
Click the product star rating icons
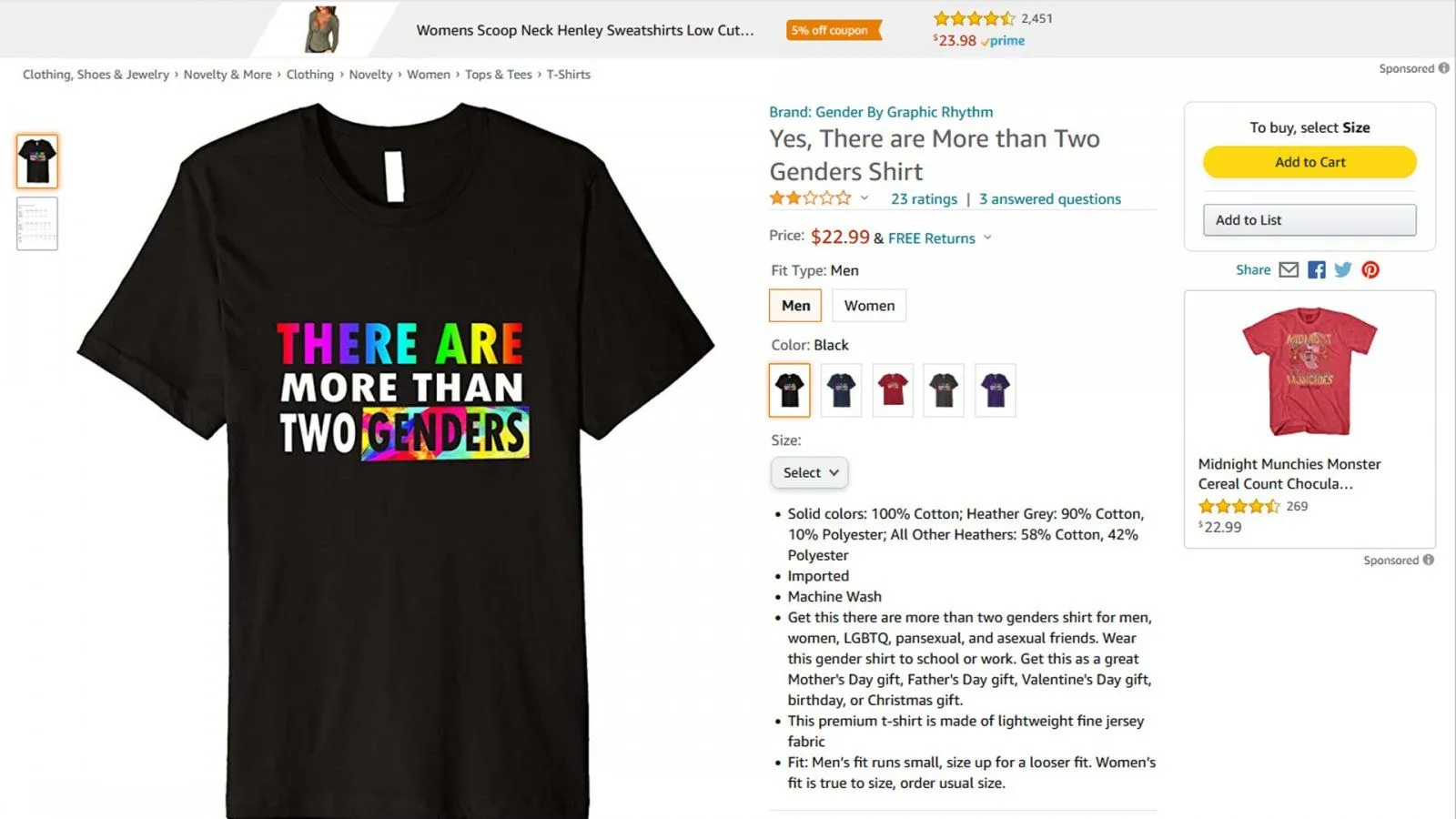coord(810,198)
